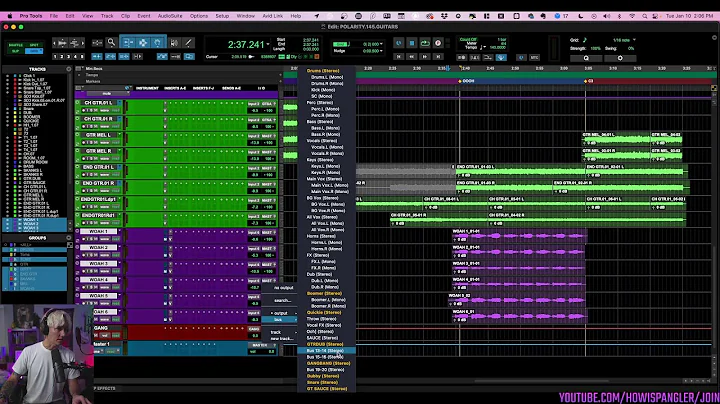Open the Groups list options circle icon
The height and width of the screenshot is (404, 720).
[69, 238]
